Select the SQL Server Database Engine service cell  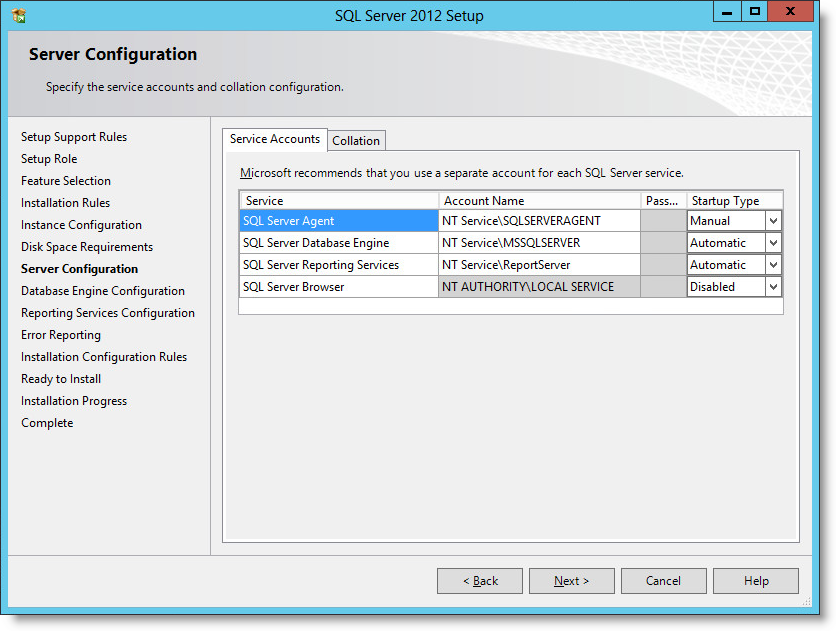pyautogui.click(x=339, y=243)
